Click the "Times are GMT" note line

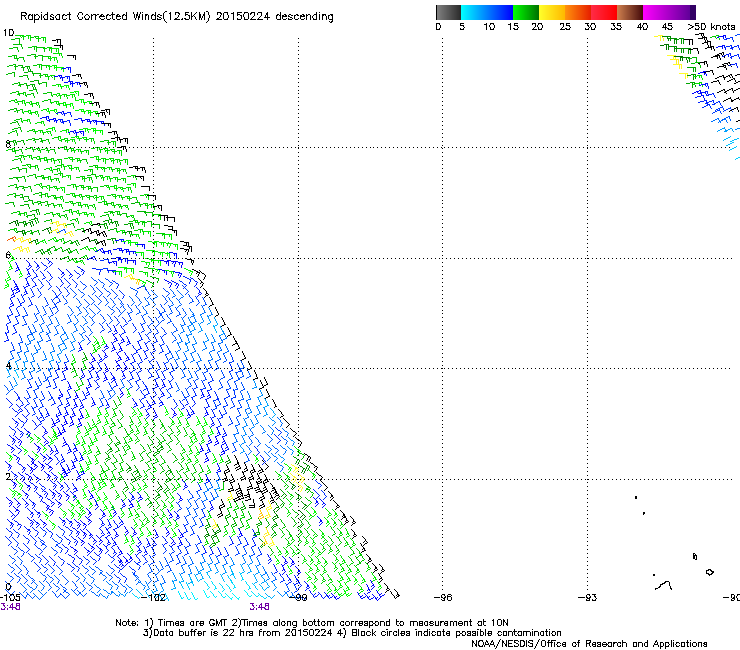(x=312, y=623)
